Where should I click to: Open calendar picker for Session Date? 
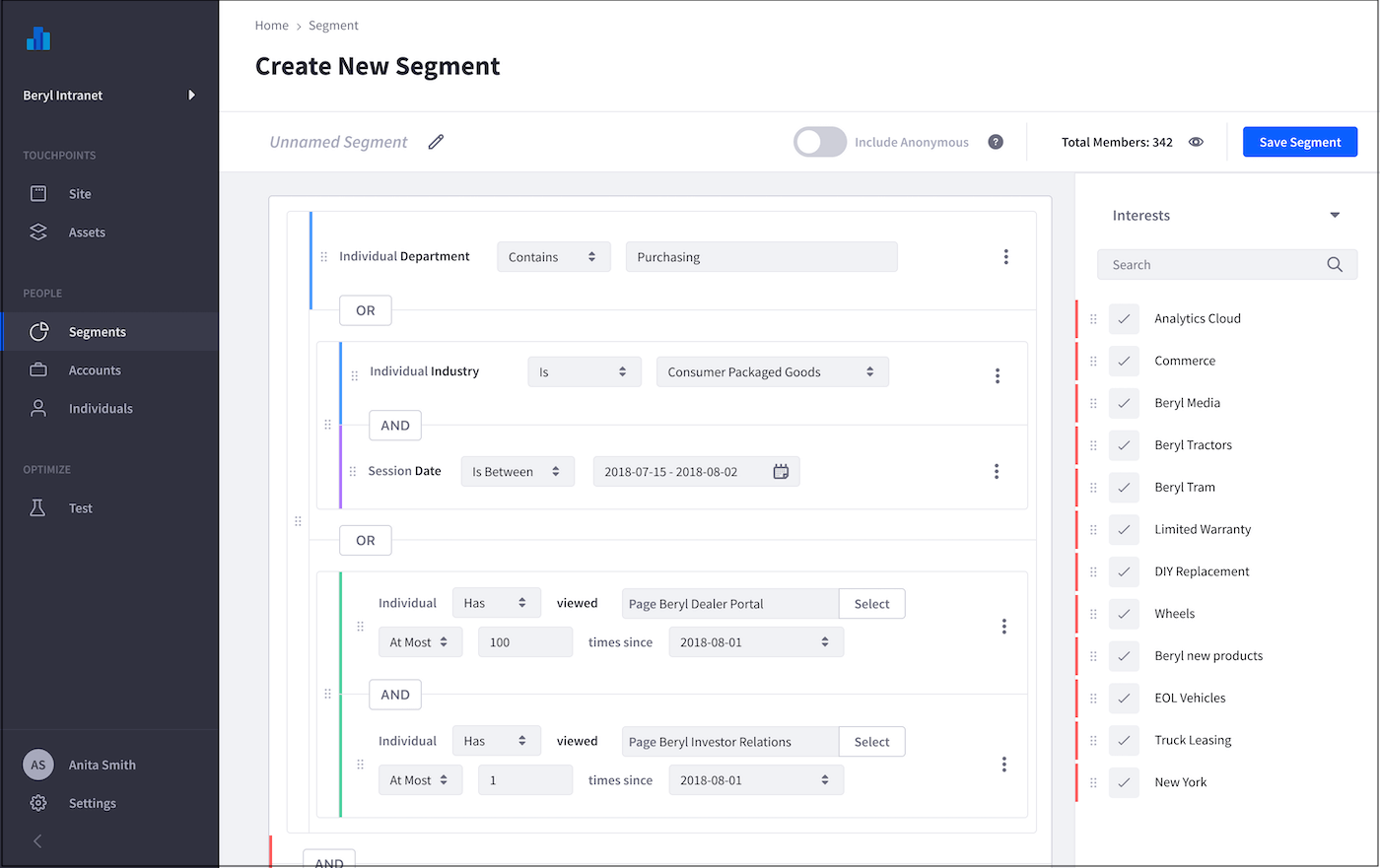click(x=781, y=472)
